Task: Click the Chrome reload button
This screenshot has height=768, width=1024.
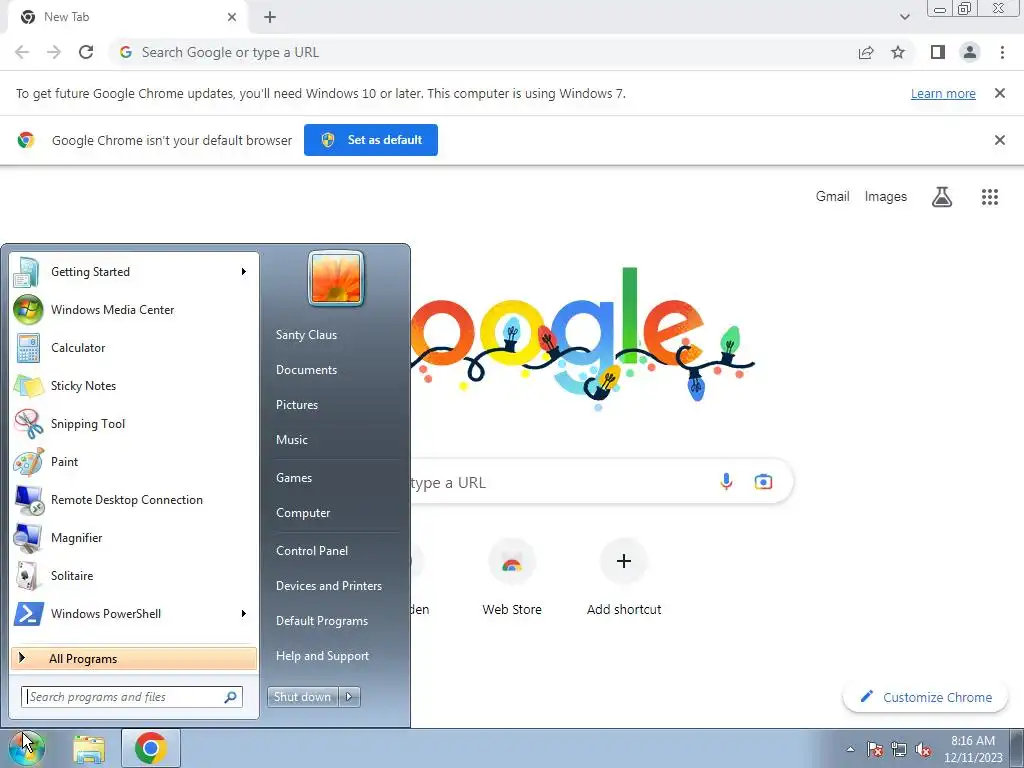Action: pos(86,52)
